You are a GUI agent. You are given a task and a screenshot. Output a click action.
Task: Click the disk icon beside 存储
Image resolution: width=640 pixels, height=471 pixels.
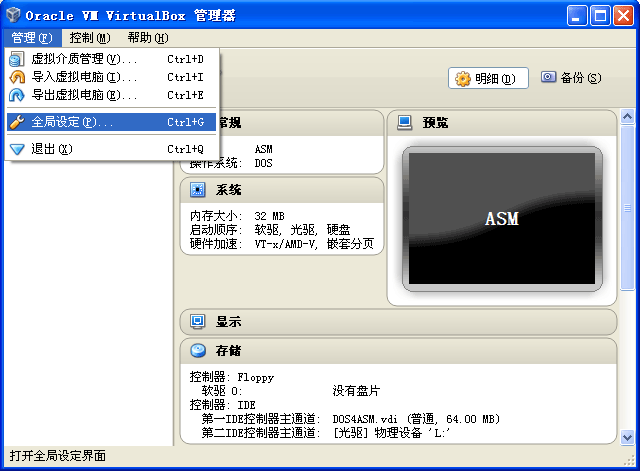198,350
